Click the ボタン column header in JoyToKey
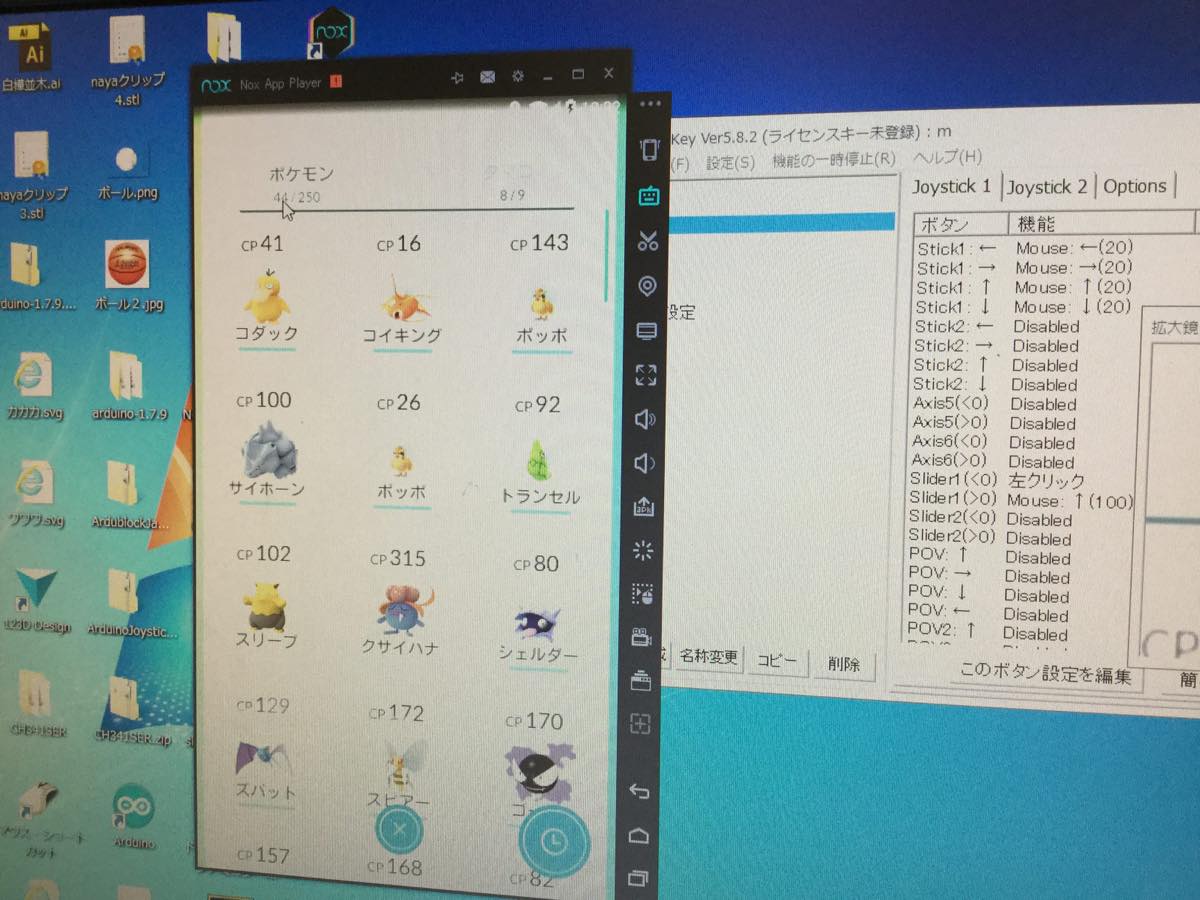Viewport: 1200px width, 900px height. point(960,224)
